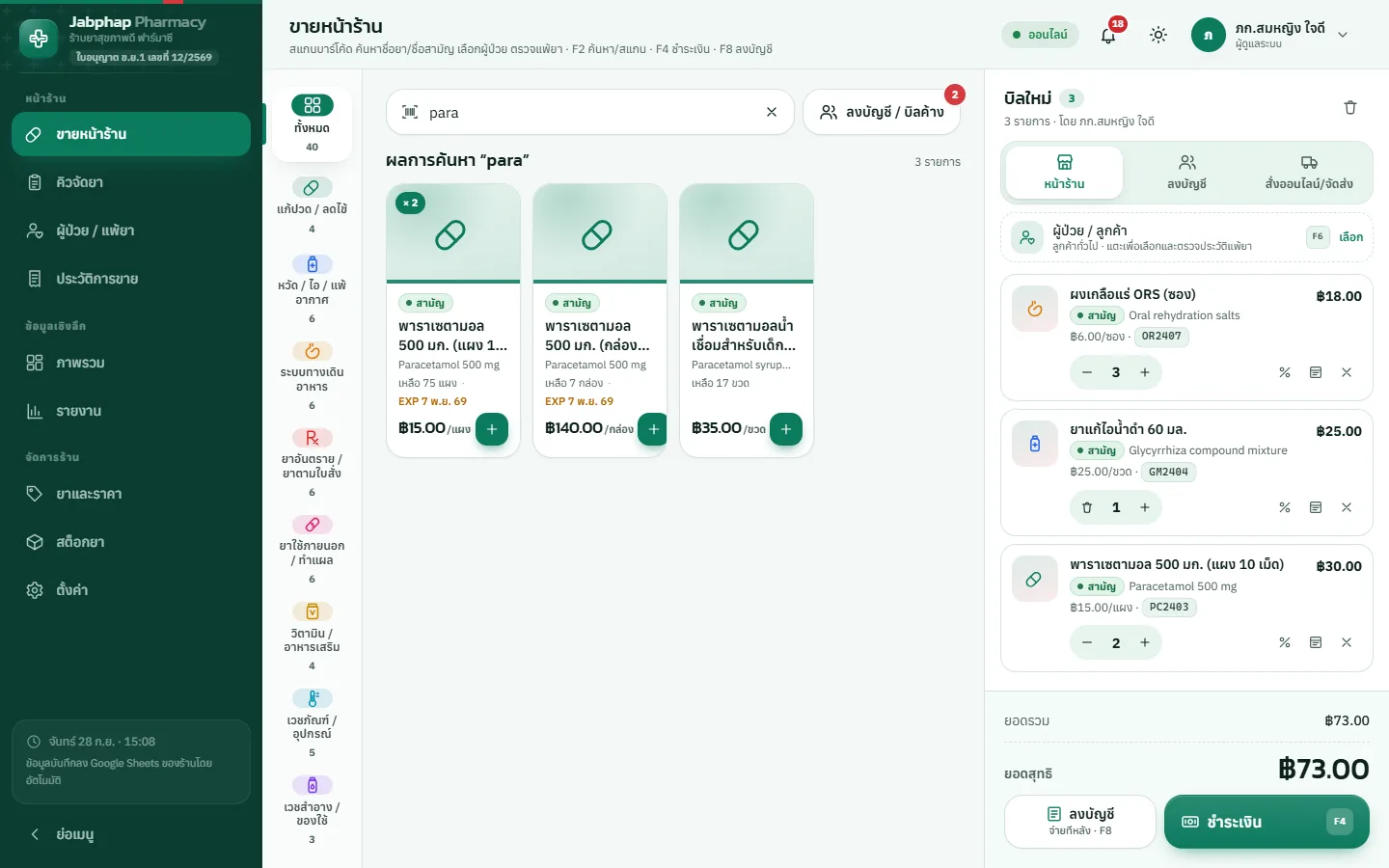Open note icon for พาราเซตามอล cart item

[x=1316, y=642]
